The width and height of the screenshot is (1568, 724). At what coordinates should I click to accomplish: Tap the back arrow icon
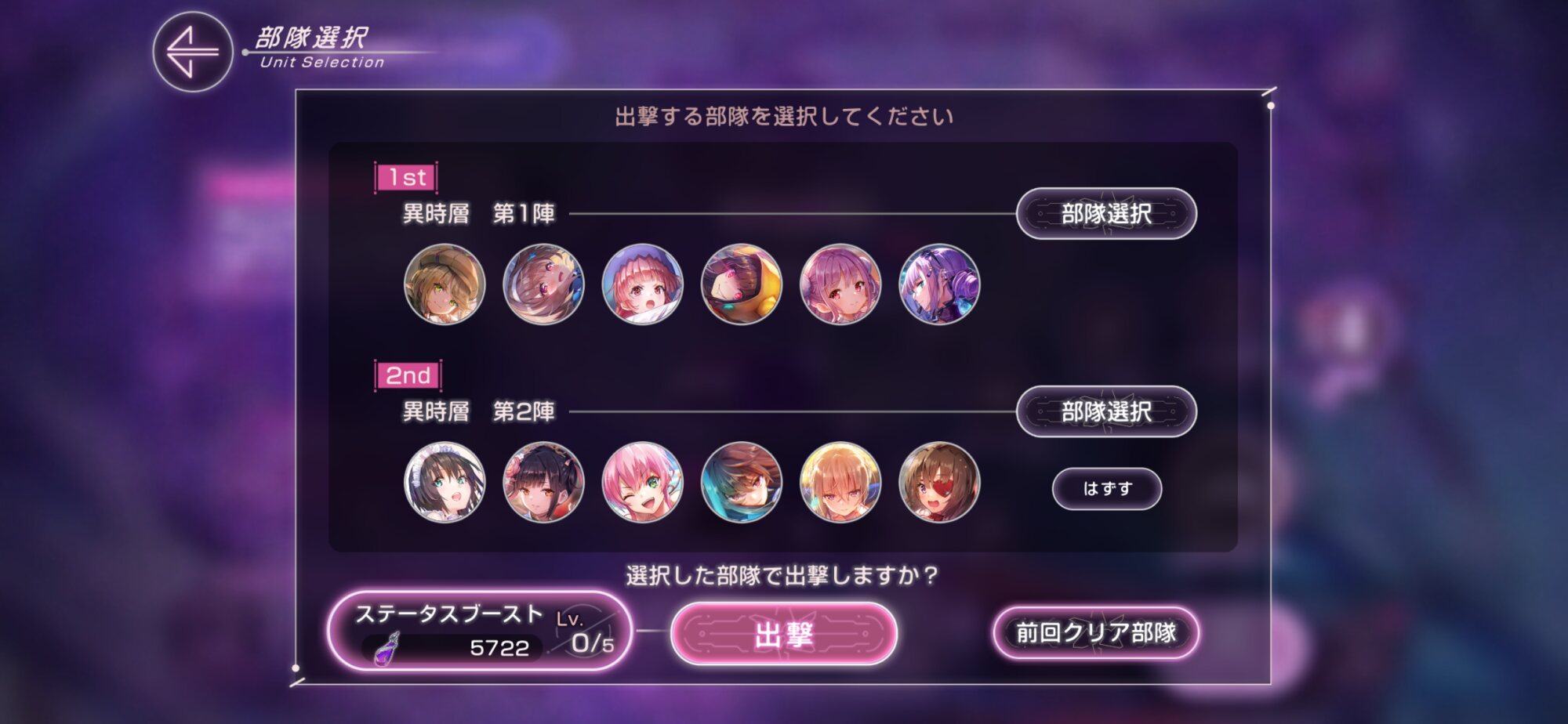192,52
